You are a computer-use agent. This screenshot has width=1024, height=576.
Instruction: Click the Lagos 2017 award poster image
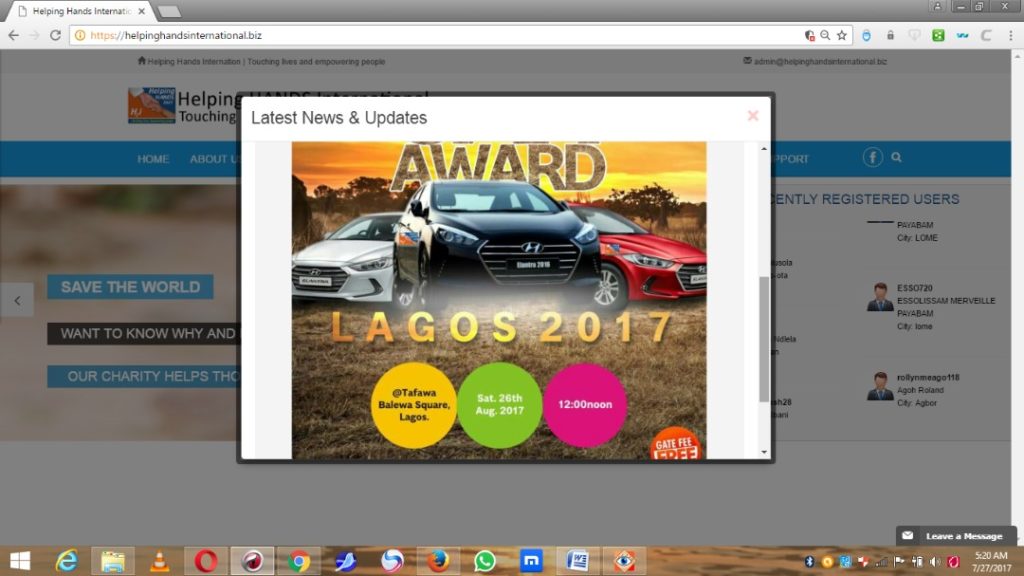[498, 300]
